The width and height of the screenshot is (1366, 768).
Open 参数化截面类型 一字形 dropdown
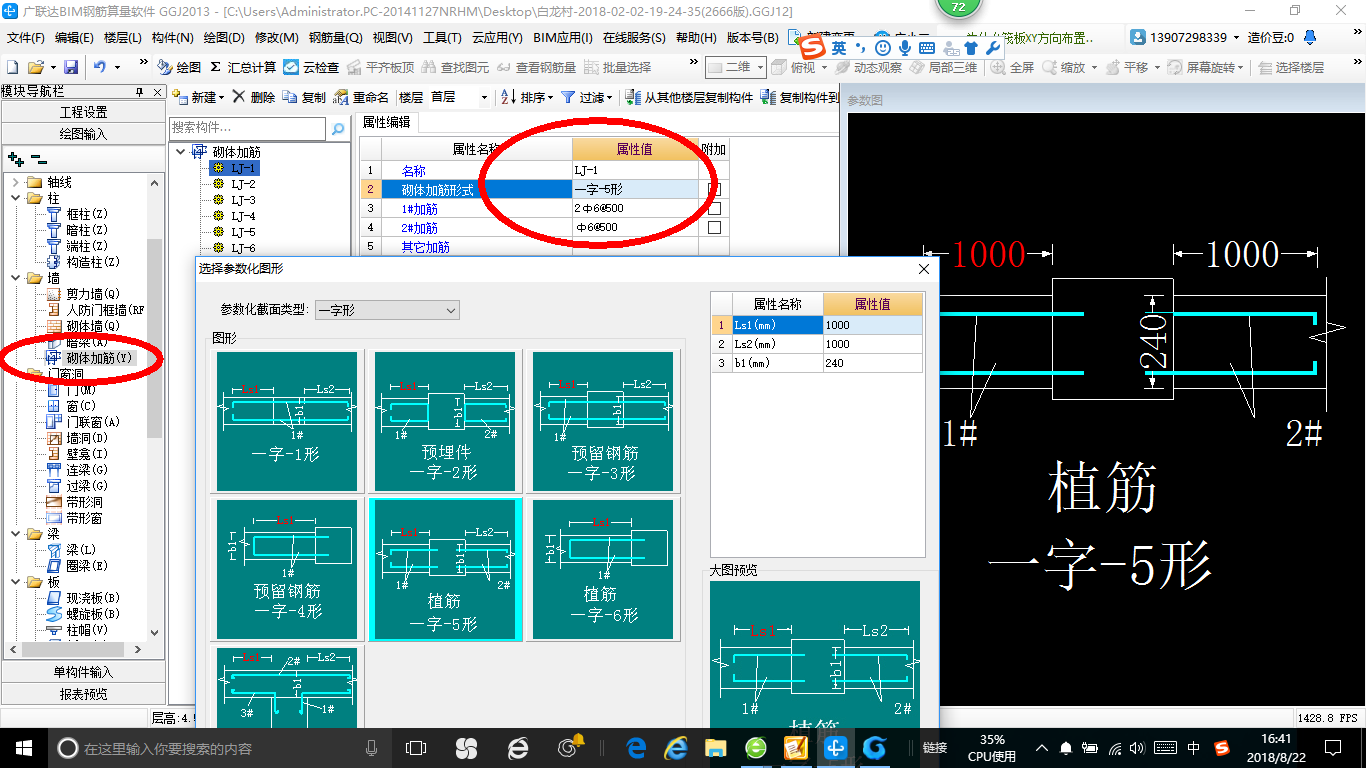387,310
